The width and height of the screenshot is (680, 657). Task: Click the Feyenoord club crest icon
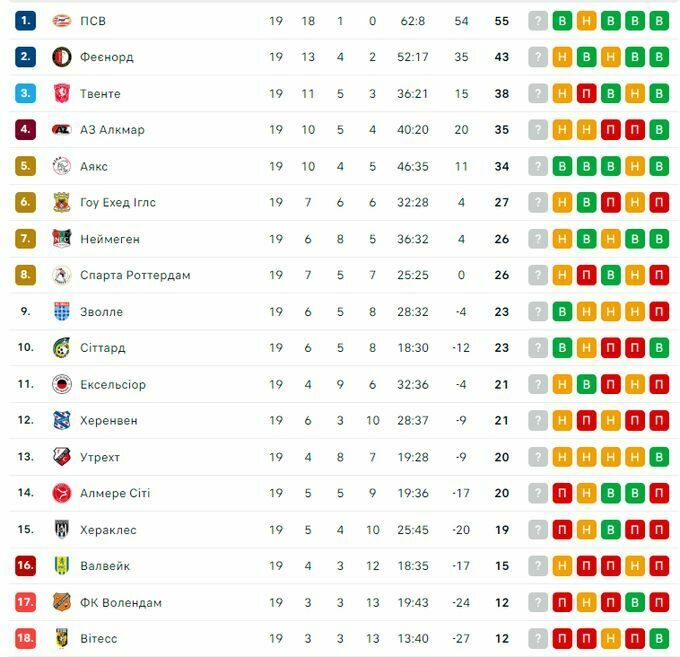point(62,57)
